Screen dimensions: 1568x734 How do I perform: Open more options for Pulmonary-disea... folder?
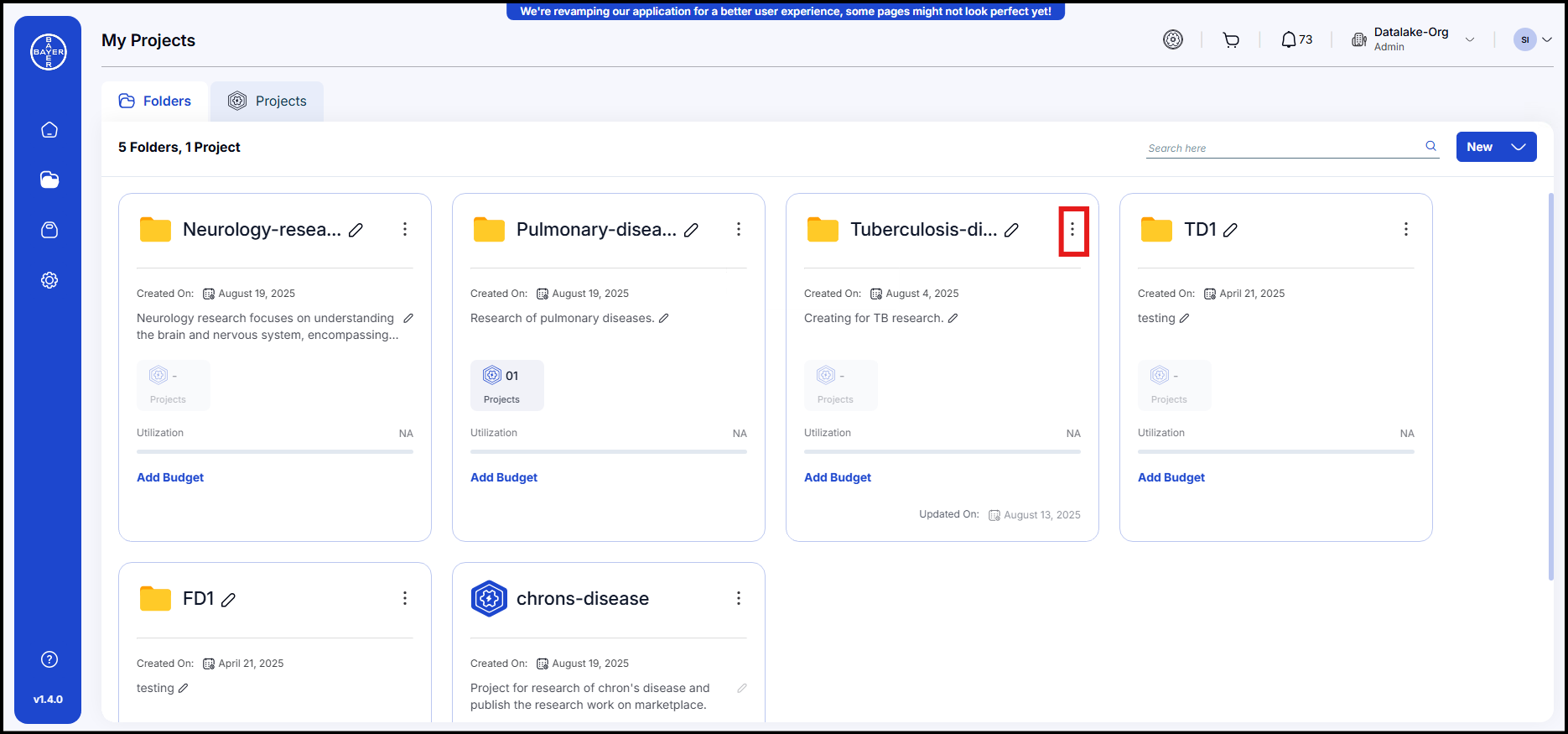(739, 229)
